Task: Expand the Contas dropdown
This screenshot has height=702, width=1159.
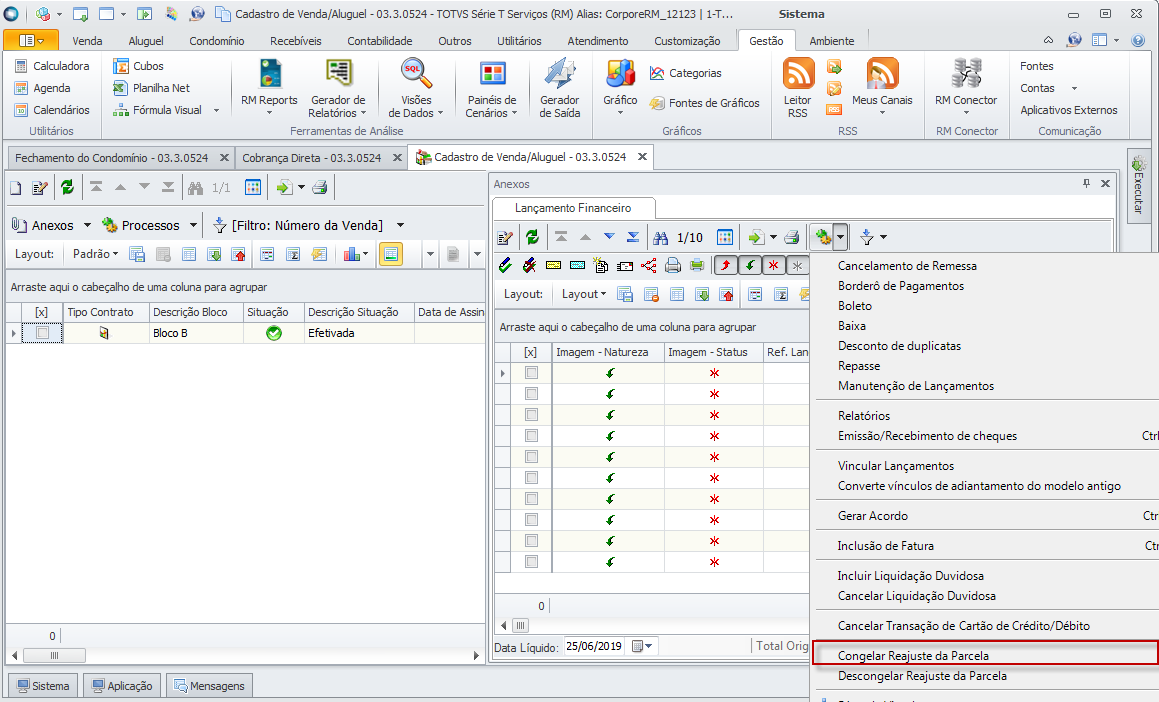Action: pos(1074,88)
